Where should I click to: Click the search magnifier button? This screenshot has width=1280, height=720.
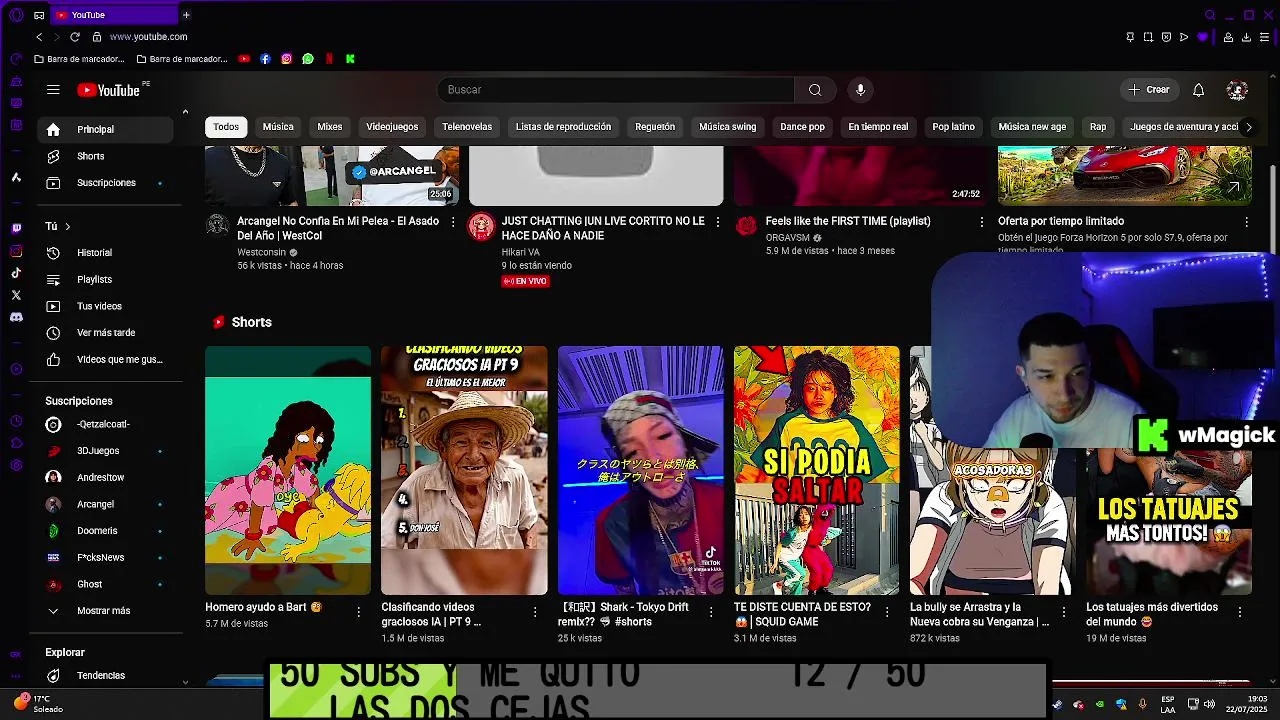pos(815,90)
